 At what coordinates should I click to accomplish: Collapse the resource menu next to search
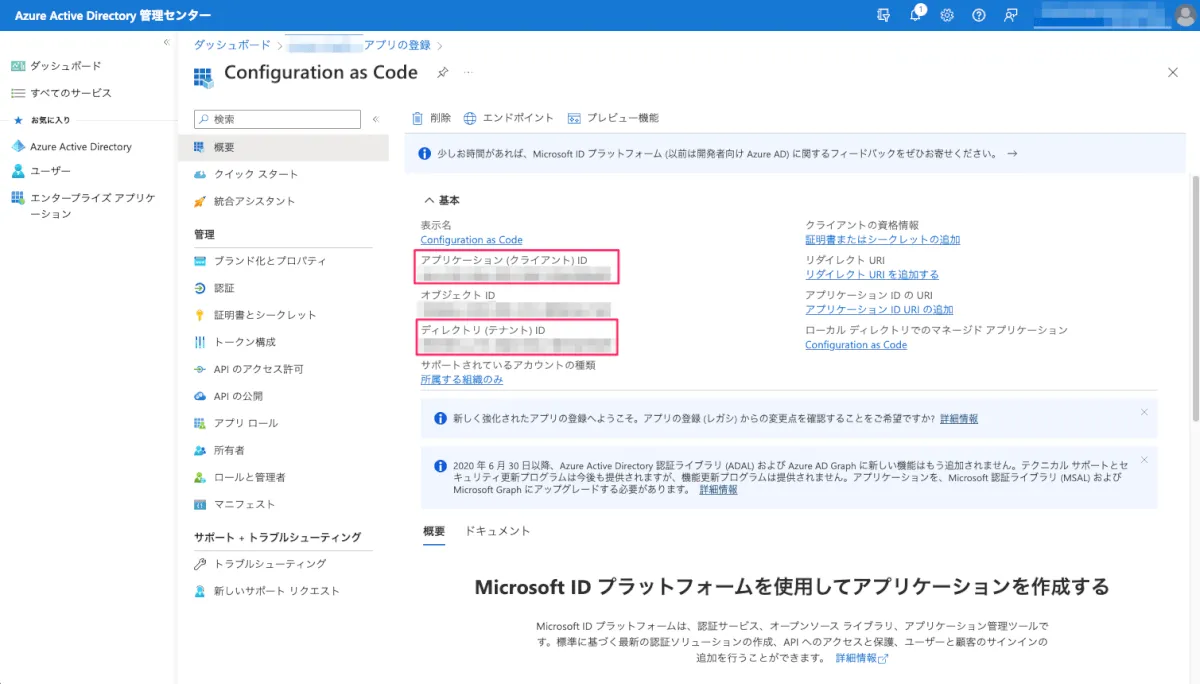click(376, 119)
